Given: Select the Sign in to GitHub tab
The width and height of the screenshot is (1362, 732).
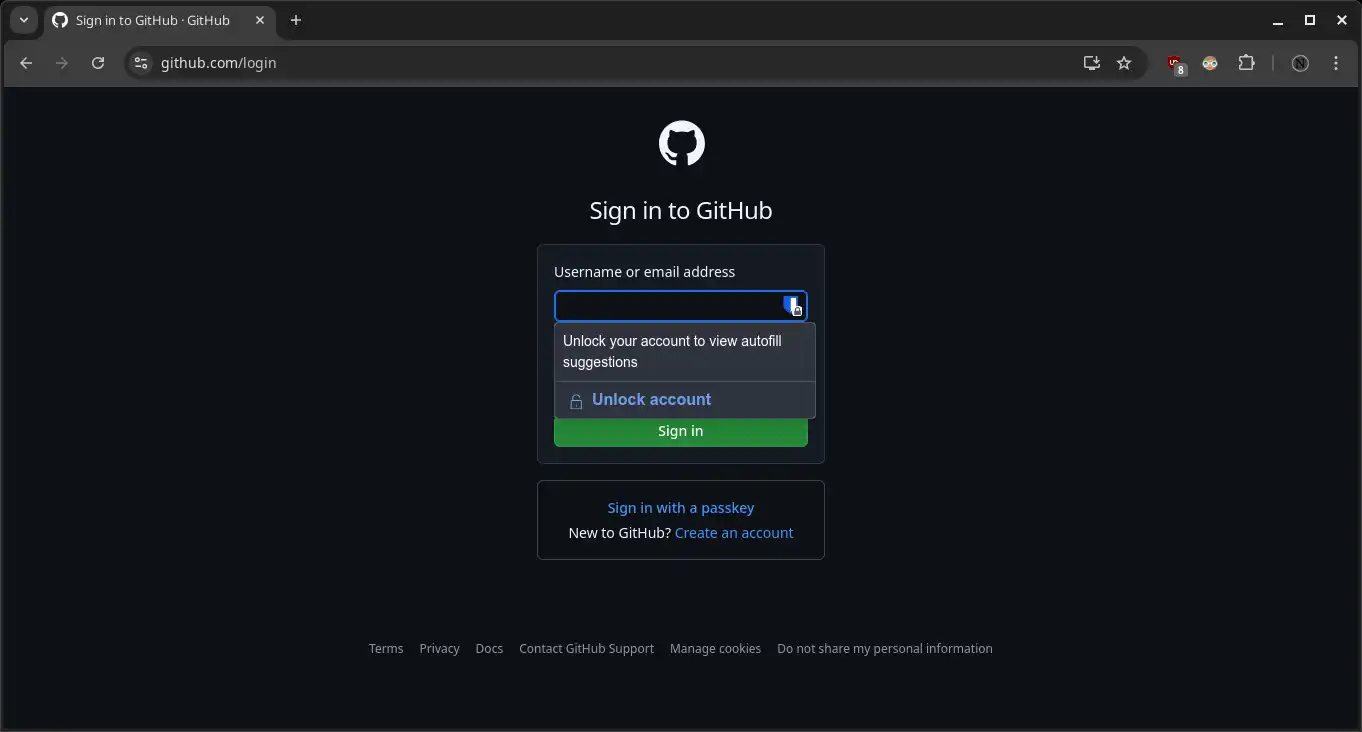Looking at the screenshot, I should point(152,20).
